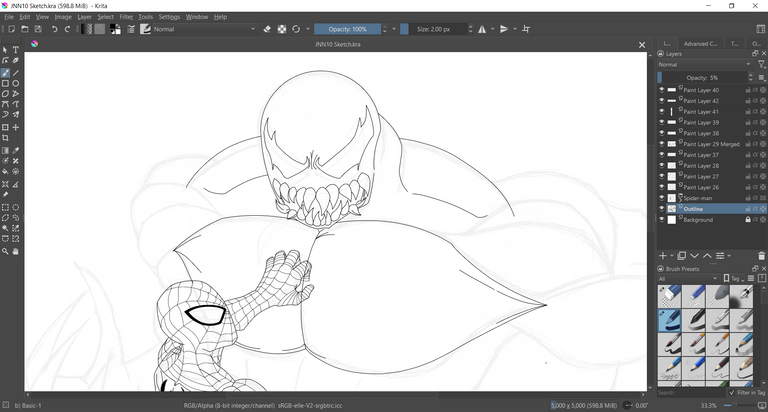This screenshot has width=768, height=412.
Task: Select the Zoom tool in toolbox
Action: tap(5, 251)
